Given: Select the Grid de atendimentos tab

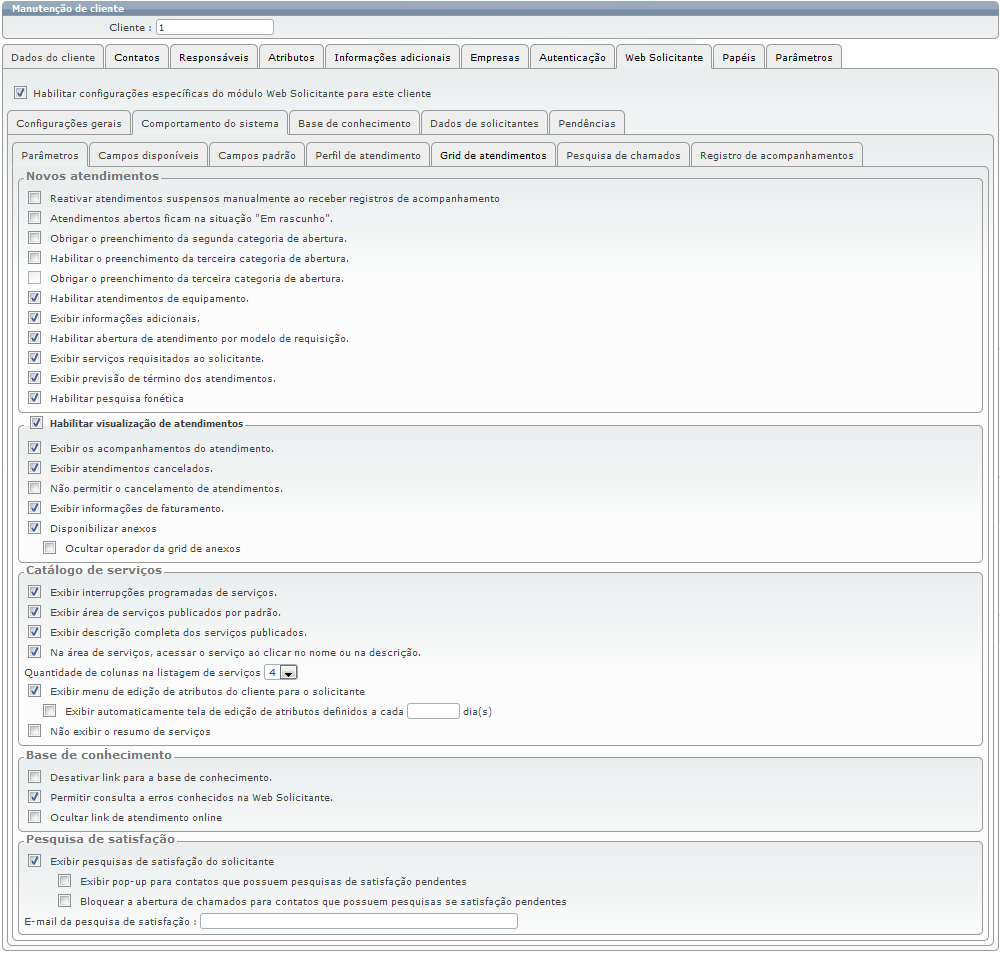Looking at the screenshot, I should (x=494, y=155).
